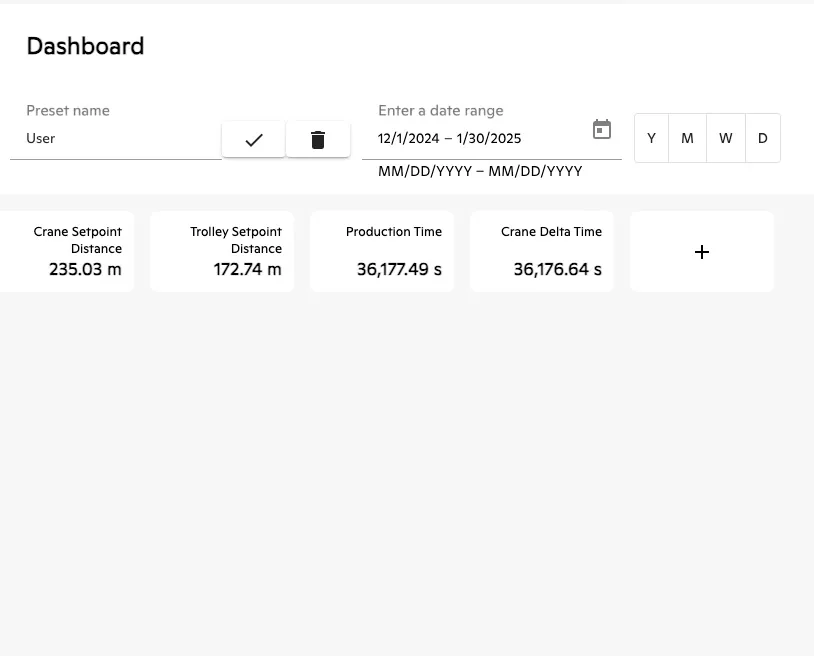Select the D daily range toggle
The width and height of the screenshot is (814, 656).
763,138
